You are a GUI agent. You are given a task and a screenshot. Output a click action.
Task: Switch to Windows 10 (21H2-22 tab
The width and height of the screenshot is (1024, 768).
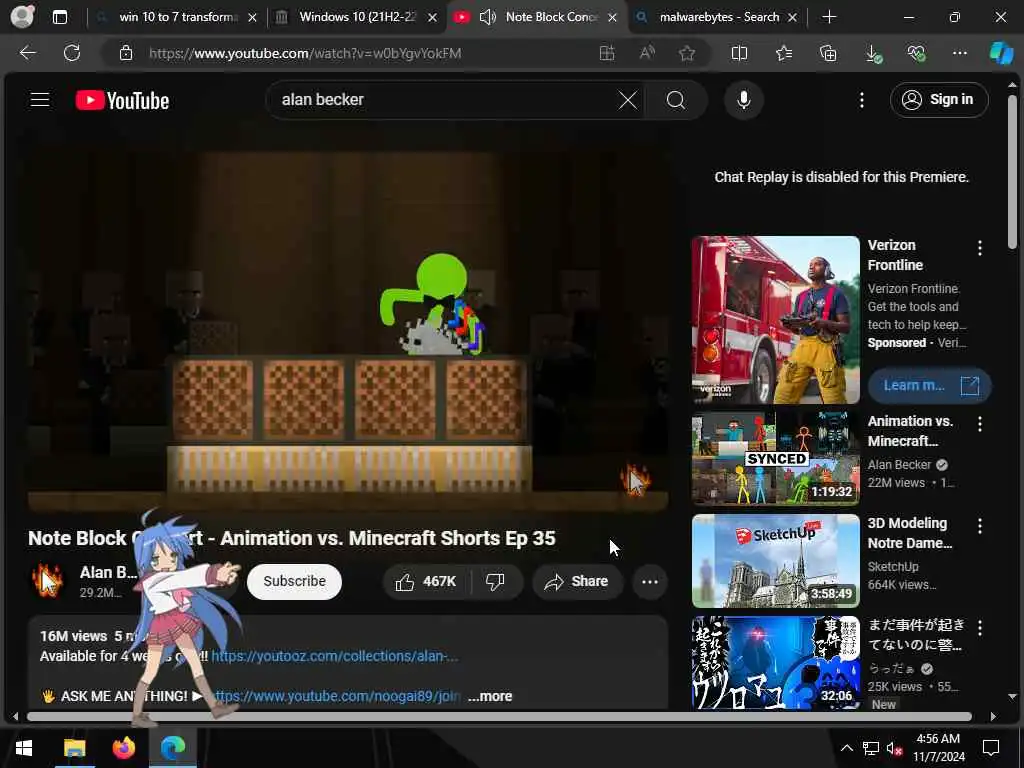[357, 17]
